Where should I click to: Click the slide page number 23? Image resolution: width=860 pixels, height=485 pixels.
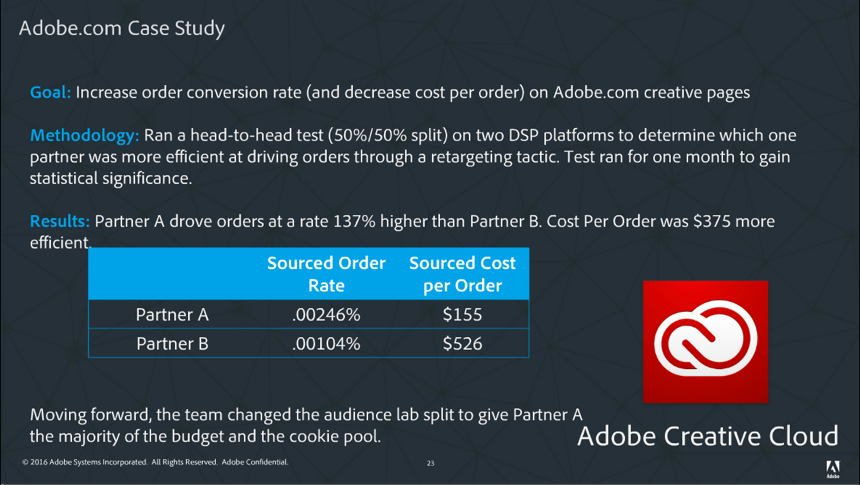pyautogui.click(x=430, y=463)
